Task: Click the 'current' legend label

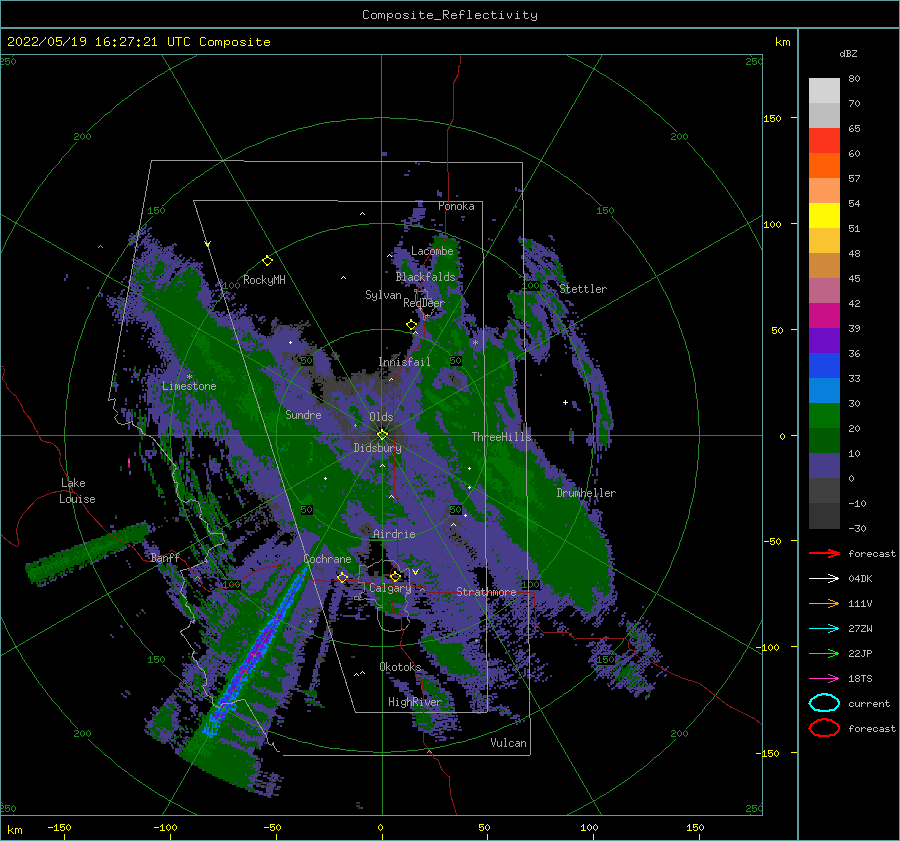Action: pyautogui.click(x=869, y=703)
